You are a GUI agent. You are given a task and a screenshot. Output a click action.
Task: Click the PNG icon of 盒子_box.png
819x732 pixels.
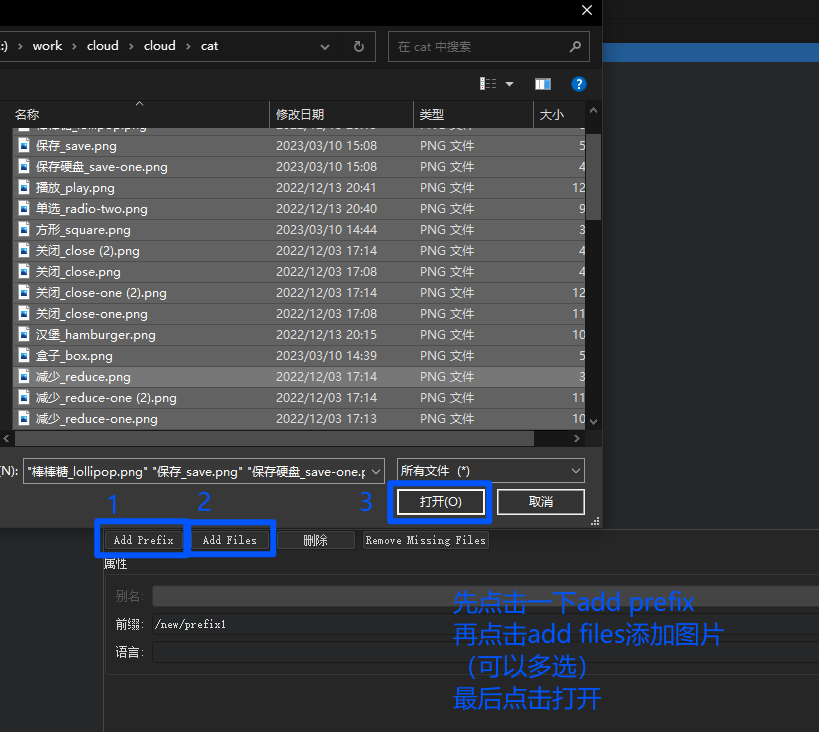pos(24,355)
